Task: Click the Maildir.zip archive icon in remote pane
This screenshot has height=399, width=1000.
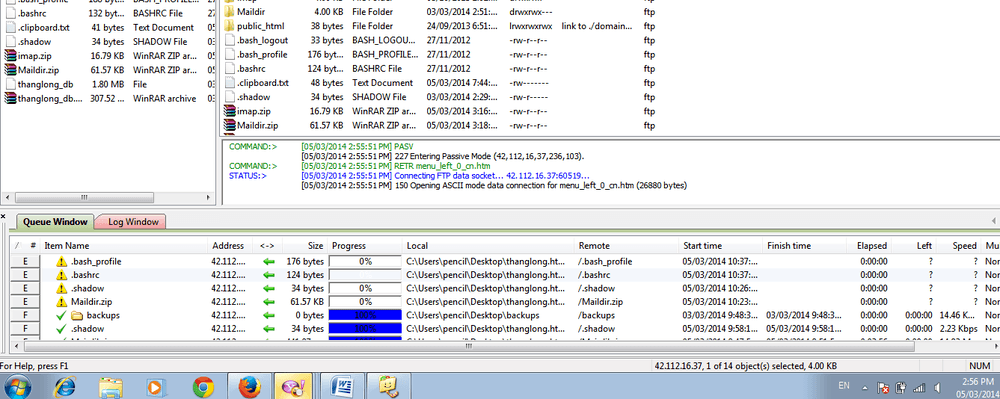Action: click(229, 125)
